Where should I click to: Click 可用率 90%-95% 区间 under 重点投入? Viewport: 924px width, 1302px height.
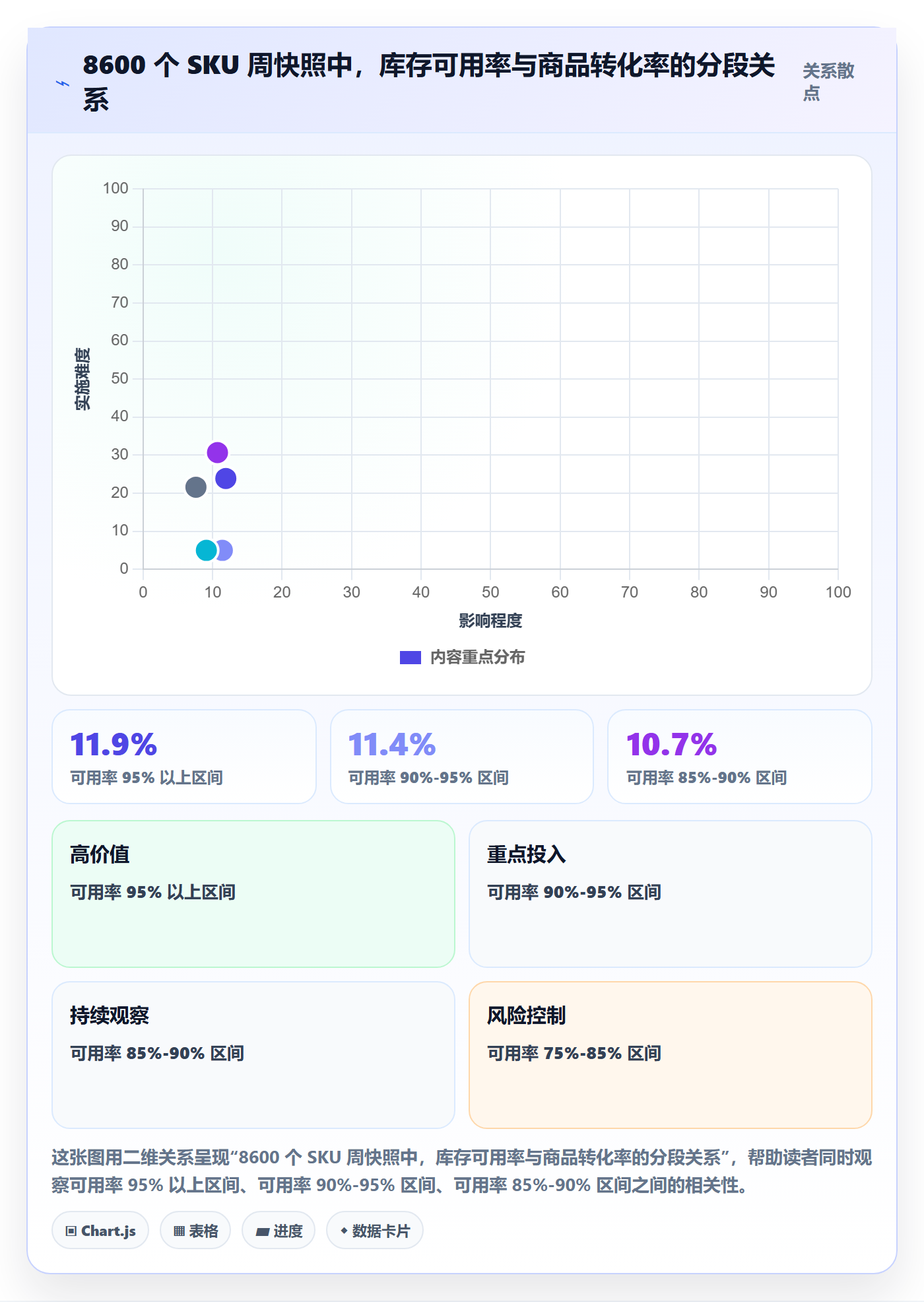coord(574,892)
